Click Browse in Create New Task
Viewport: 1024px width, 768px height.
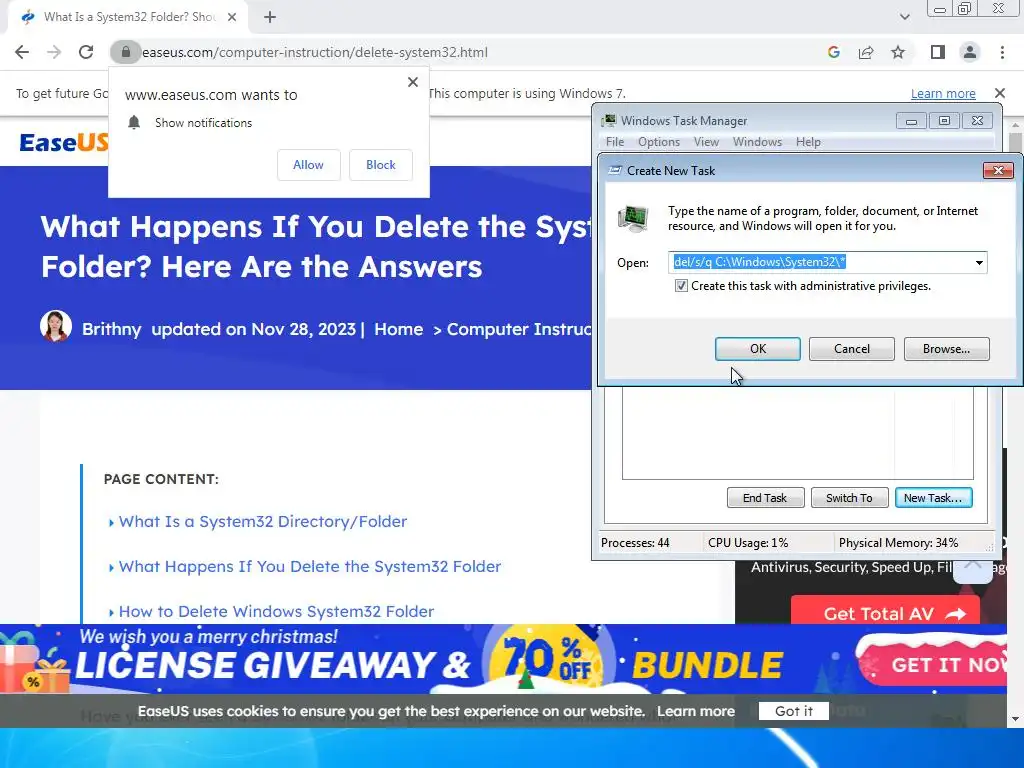pyautogui.click(x=946, y=349)
